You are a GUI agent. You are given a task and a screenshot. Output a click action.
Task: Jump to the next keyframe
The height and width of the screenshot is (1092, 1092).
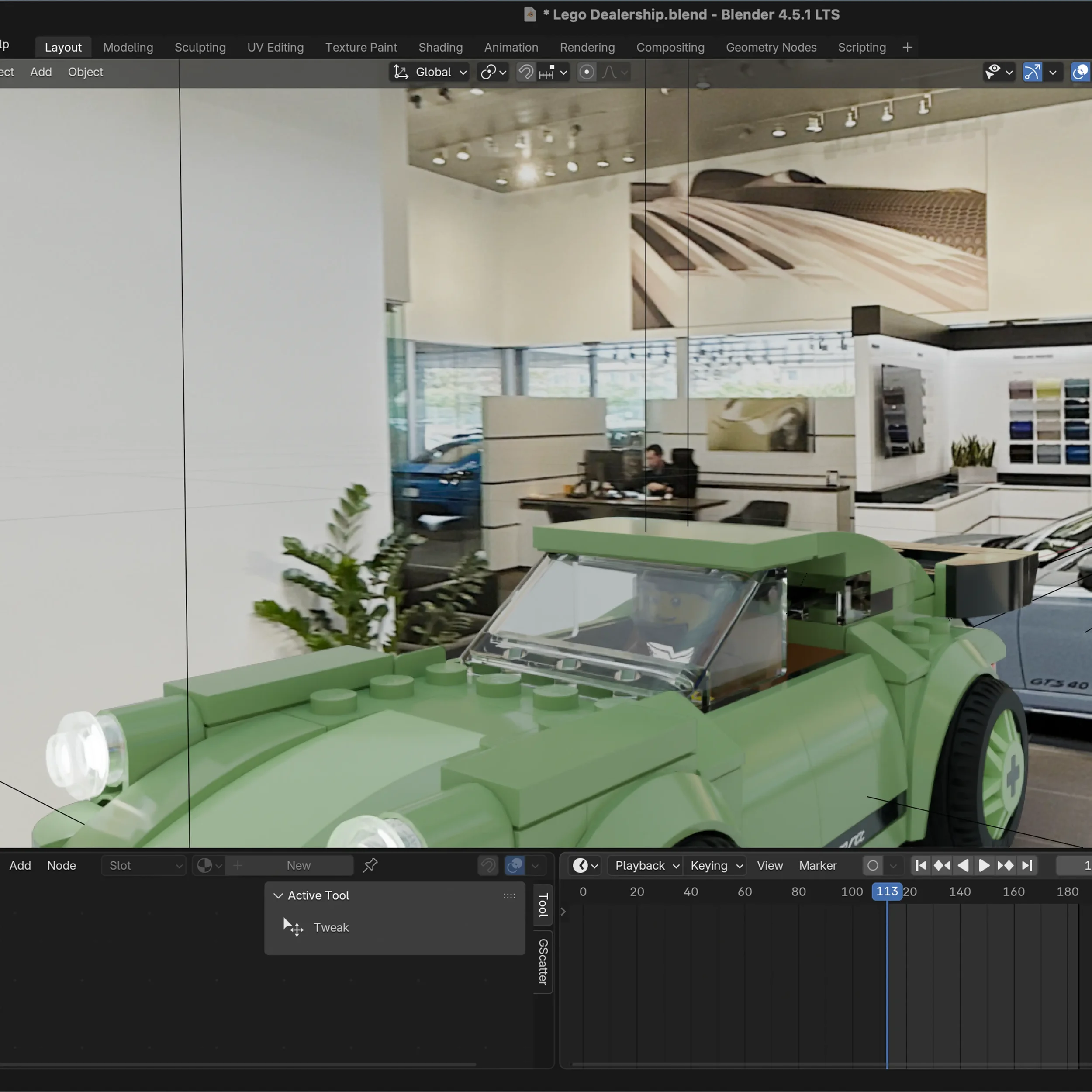pos(1005,865)
